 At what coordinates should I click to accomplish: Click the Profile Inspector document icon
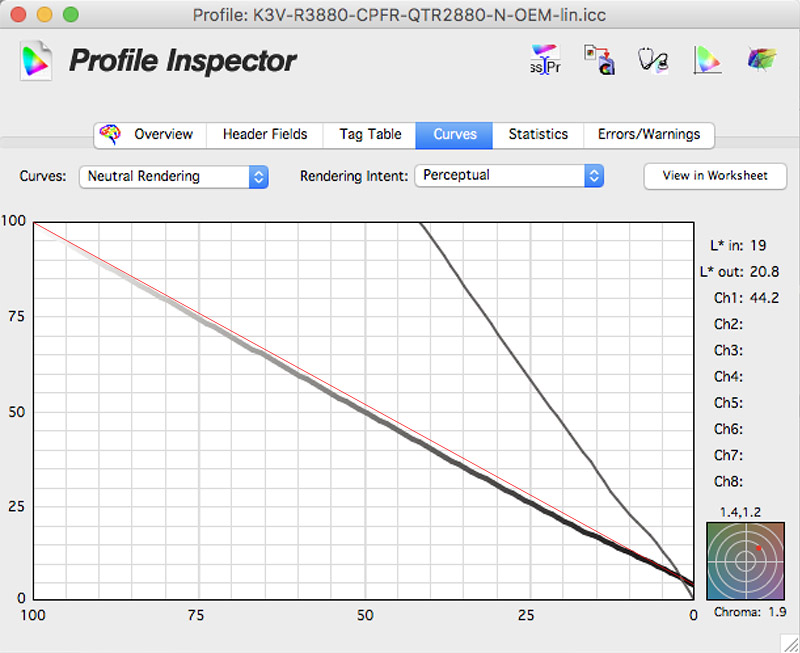click(36, 60)
